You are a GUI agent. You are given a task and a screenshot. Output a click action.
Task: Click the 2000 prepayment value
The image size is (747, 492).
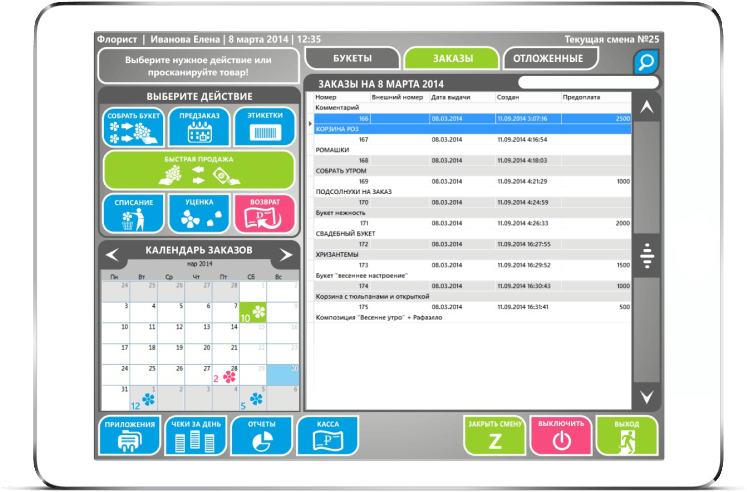tap(623, 223)
